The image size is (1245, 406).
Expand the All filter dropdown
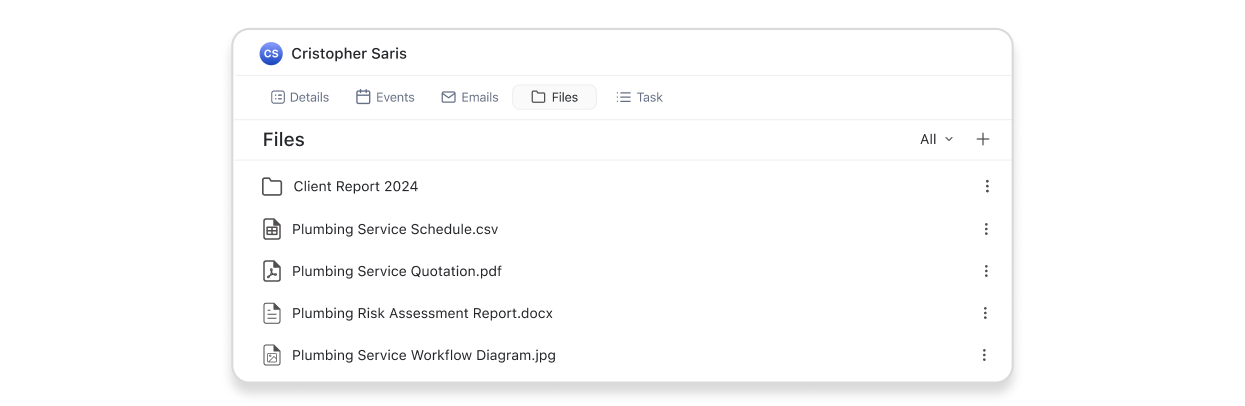(x=937, y=139)
